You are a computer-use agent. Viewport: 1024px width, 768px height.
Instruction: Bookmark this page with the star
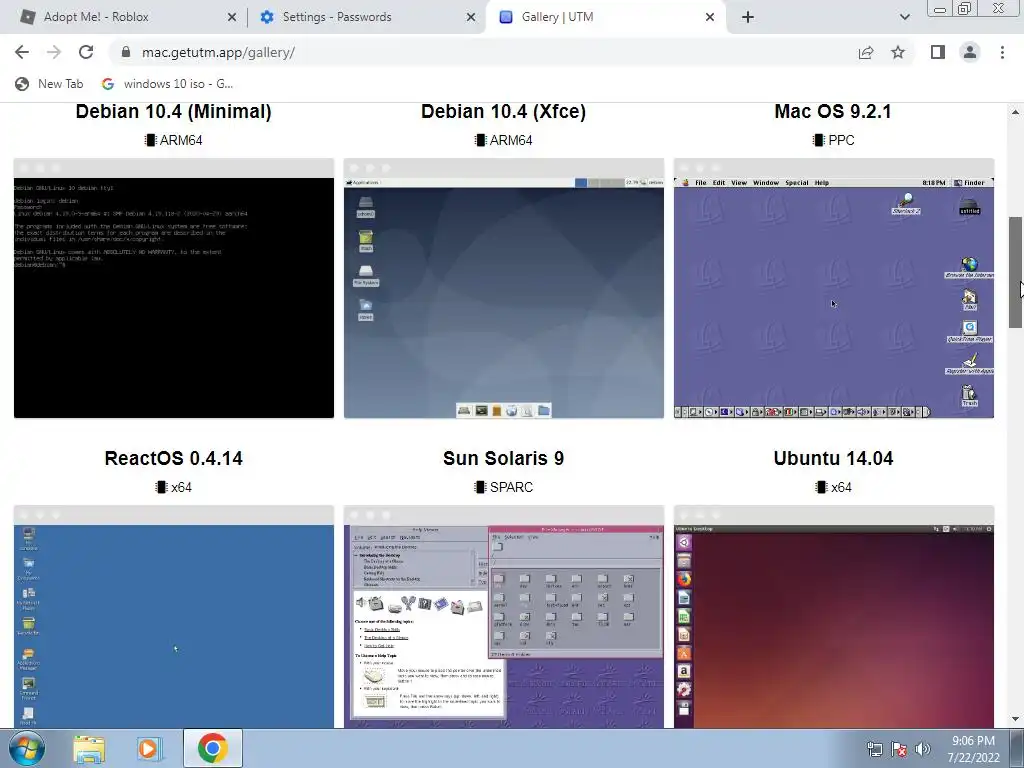coord(898,52)
